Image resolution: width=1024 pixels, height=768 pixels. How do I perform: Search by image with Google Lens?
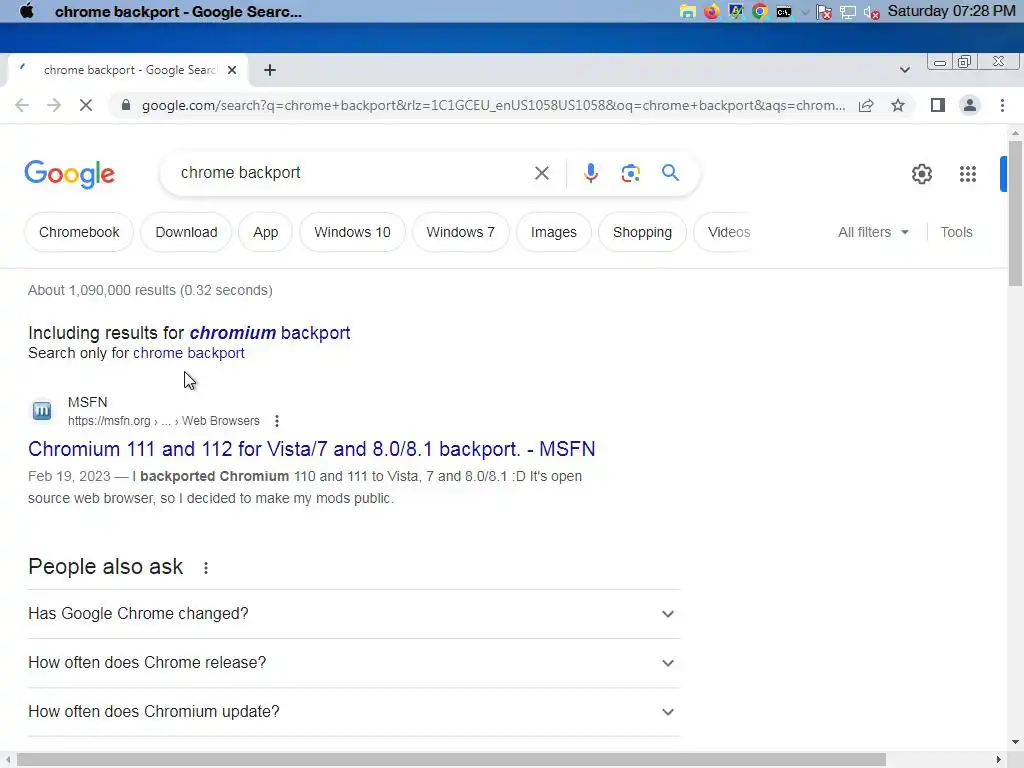click(x=630, y=173)
